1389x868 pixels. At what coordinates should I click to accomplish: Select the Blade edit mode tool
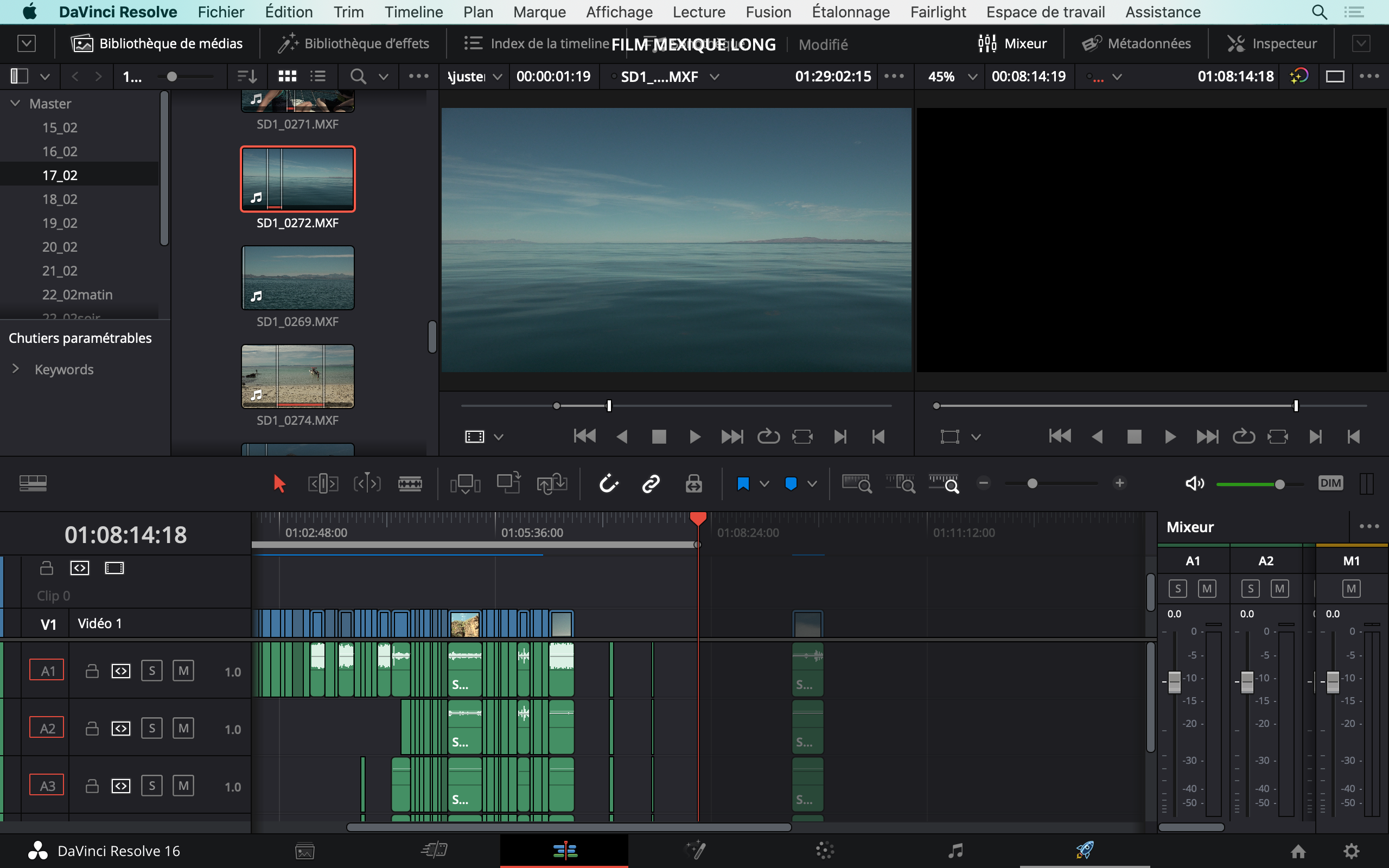click(410, 483)
